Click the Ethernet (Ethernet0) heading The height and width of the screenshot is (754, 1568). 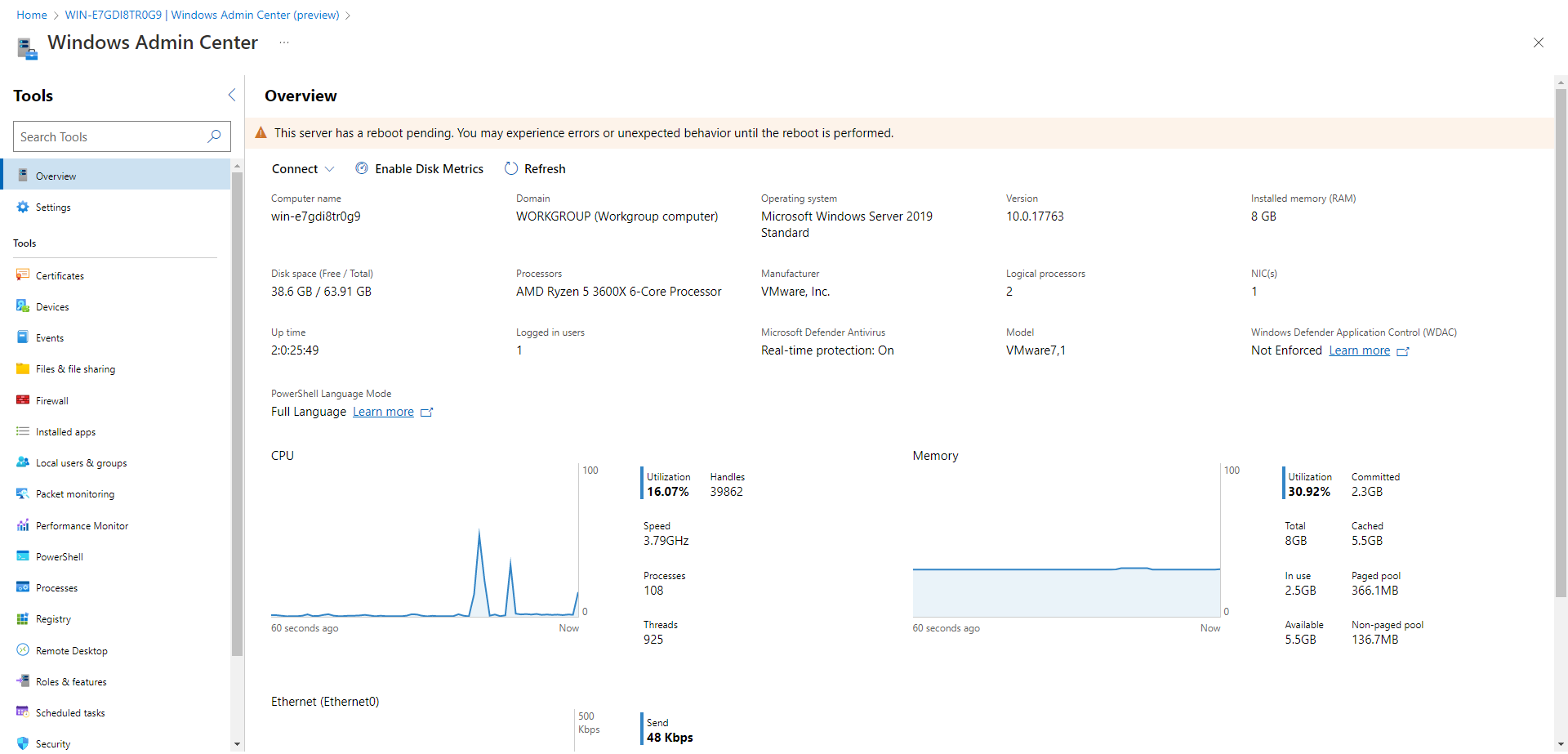[325, 702]
